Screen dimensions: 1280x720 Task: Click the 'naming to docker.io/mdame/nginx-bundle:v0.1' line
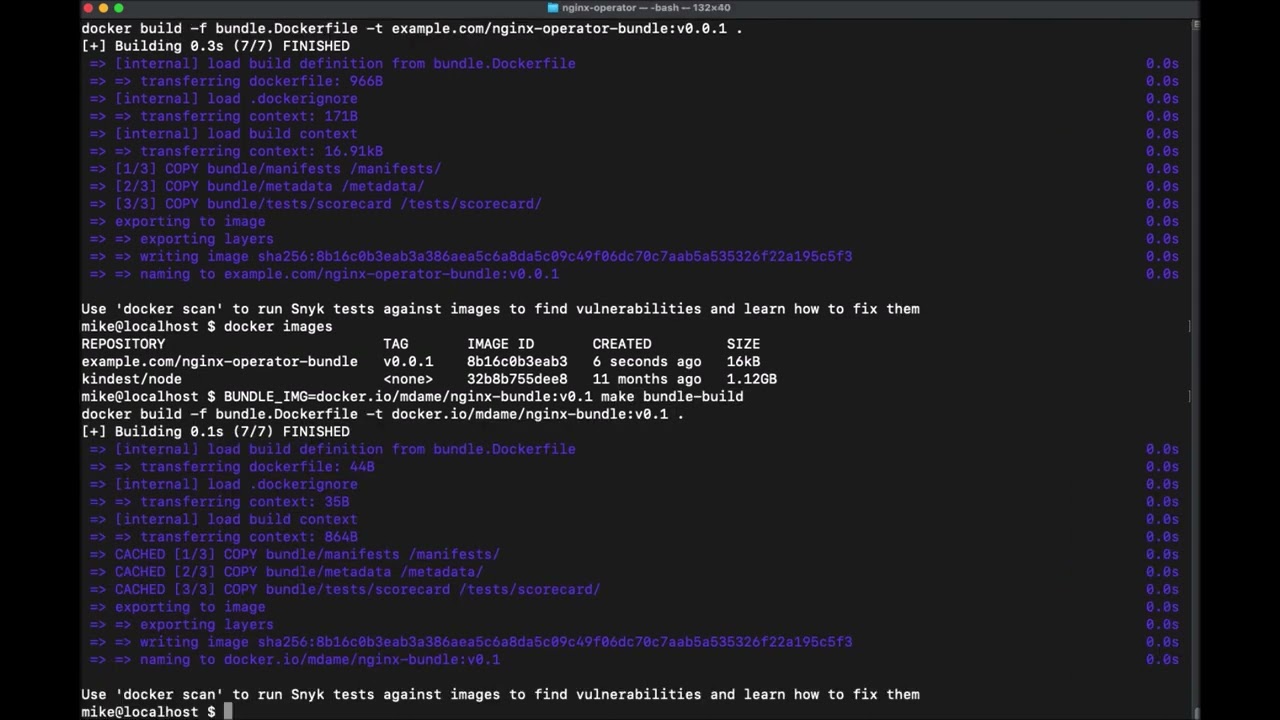(x=294, y=659)
